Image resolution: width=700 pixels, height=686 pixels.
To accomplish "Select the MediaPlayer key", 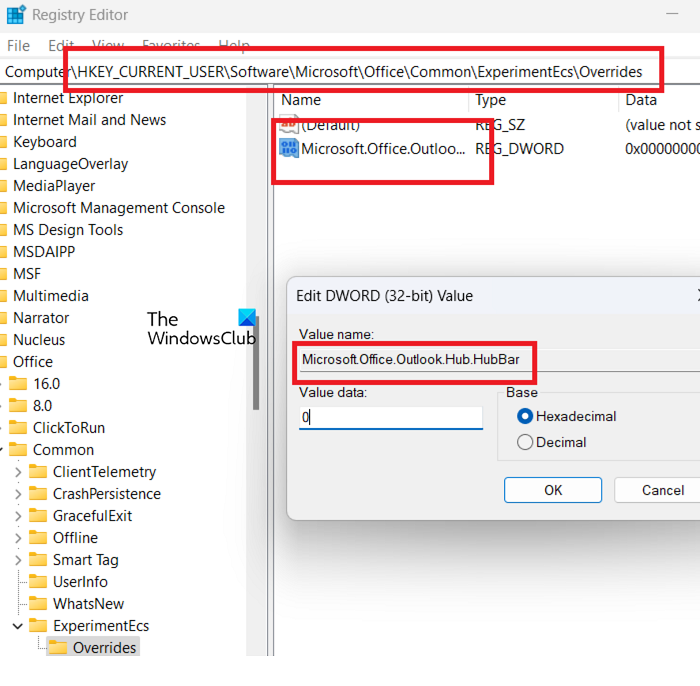I will point(54,185).
